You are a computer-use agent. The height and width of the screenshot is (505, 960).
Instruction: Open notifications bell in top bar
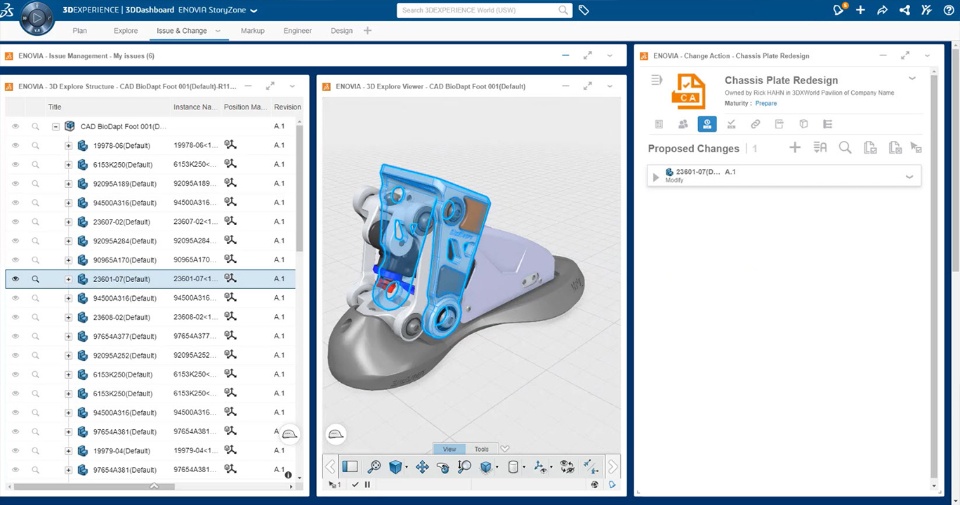coord(838,10)
